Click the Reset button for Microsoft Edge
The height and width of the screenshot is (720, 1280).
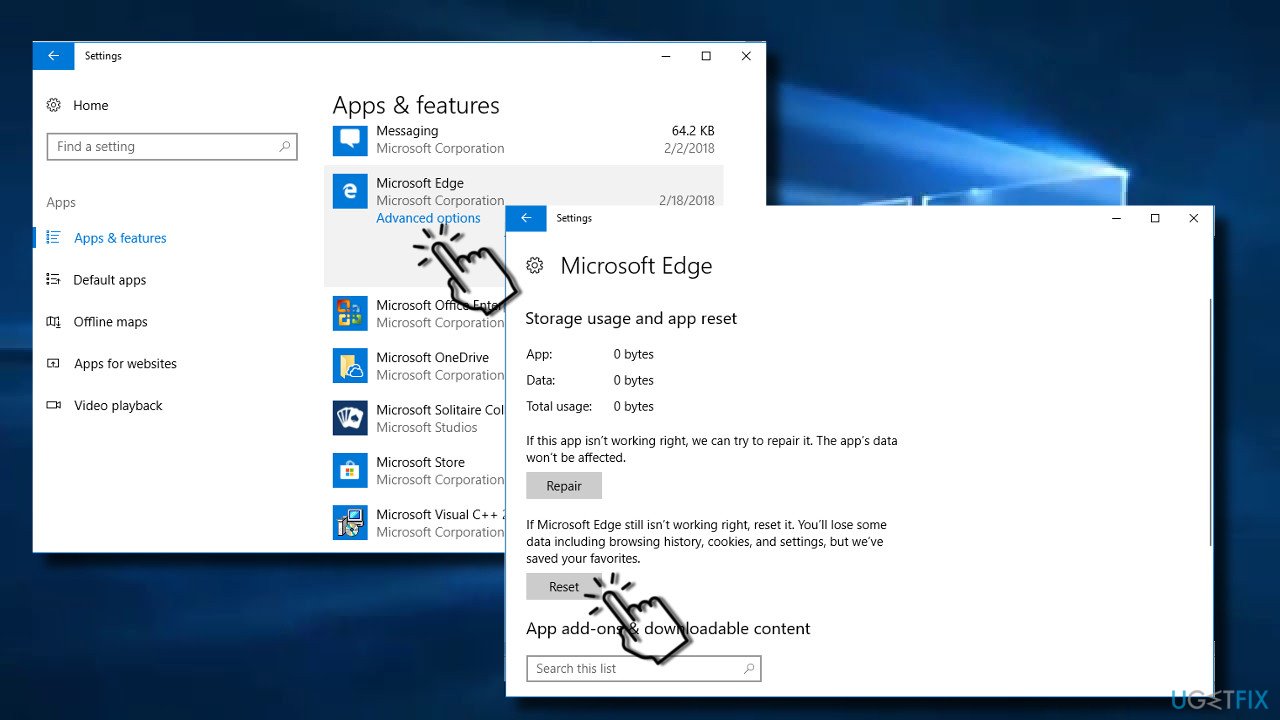(564, 587)
